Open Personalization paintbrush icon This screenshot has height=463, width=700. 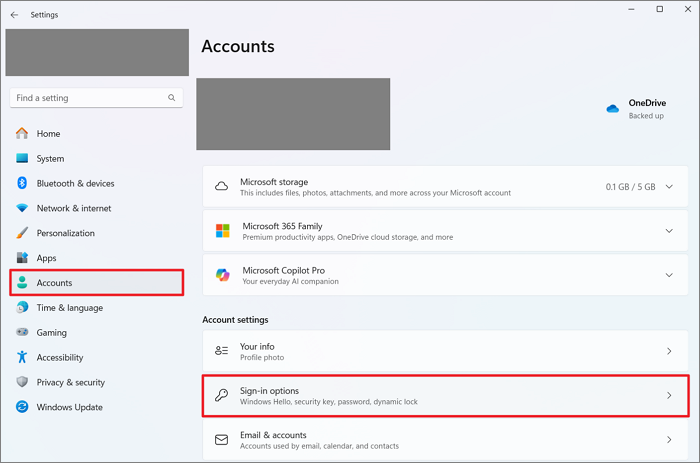[22, 233]
